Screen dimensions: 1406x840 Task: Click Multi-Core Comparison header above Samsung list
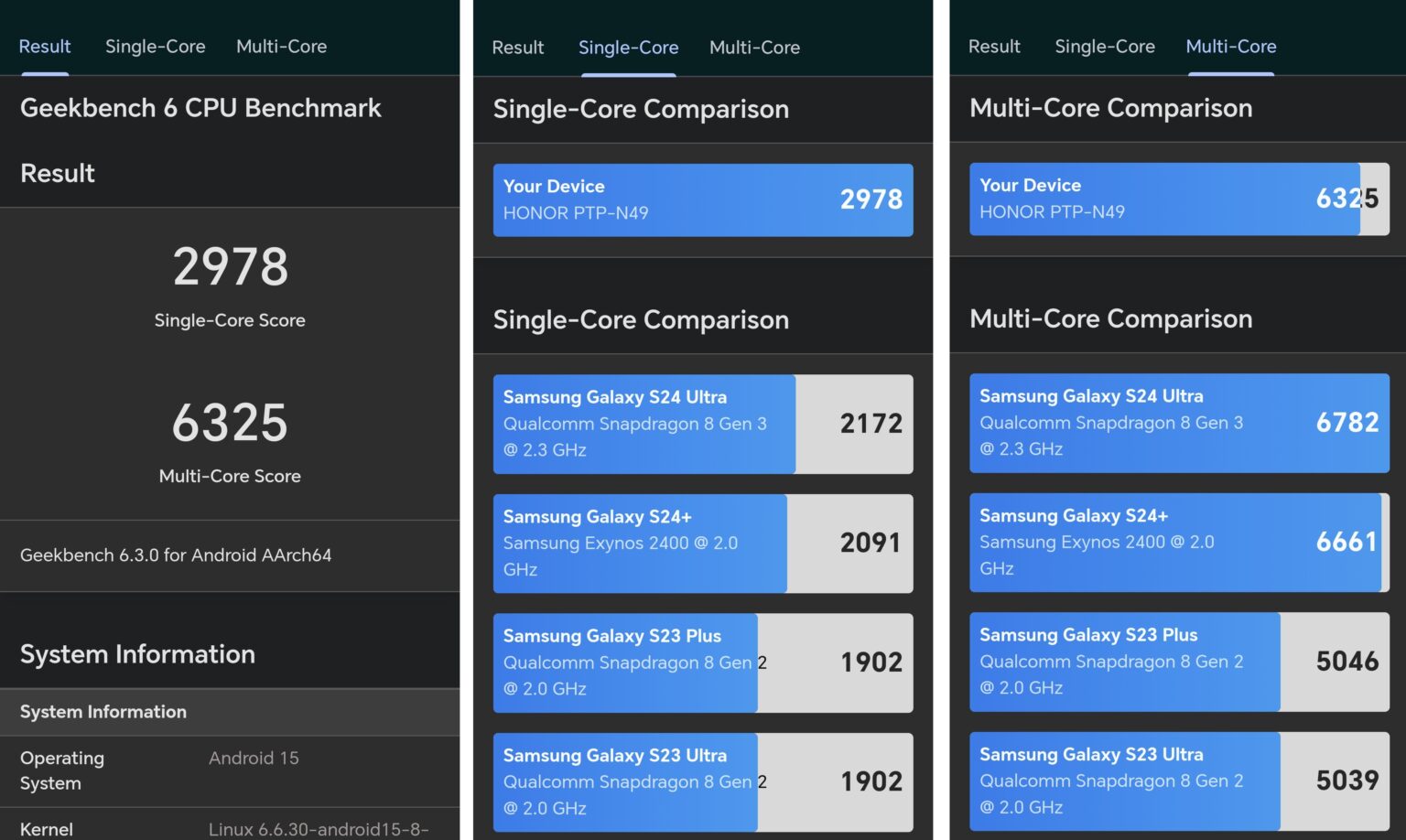(x=1110, y=318)
